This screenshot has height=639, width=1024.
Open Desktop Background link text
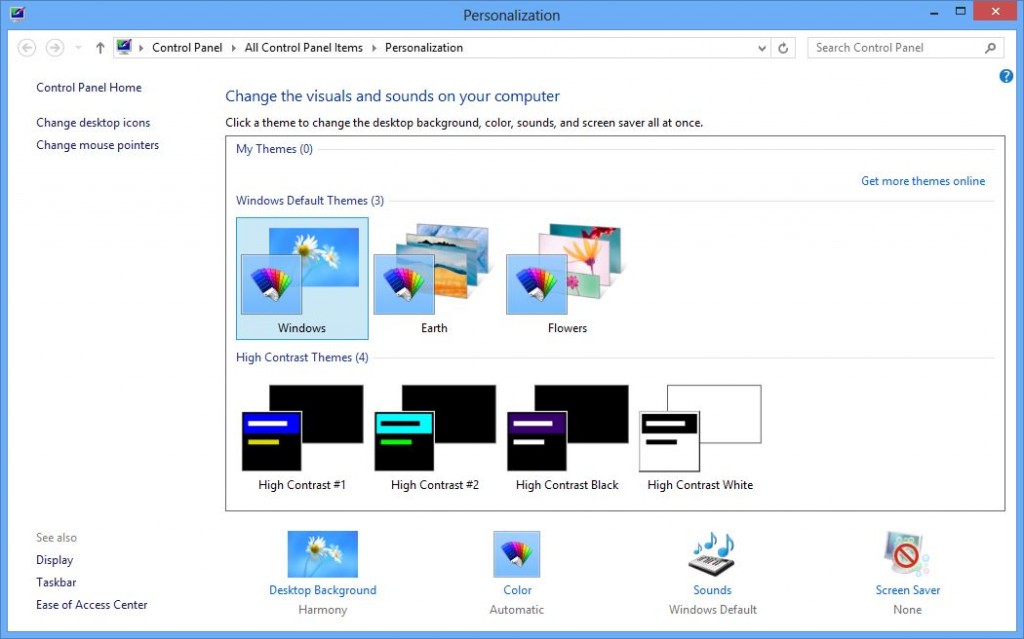pyautogui.click(x=323, y=590)
